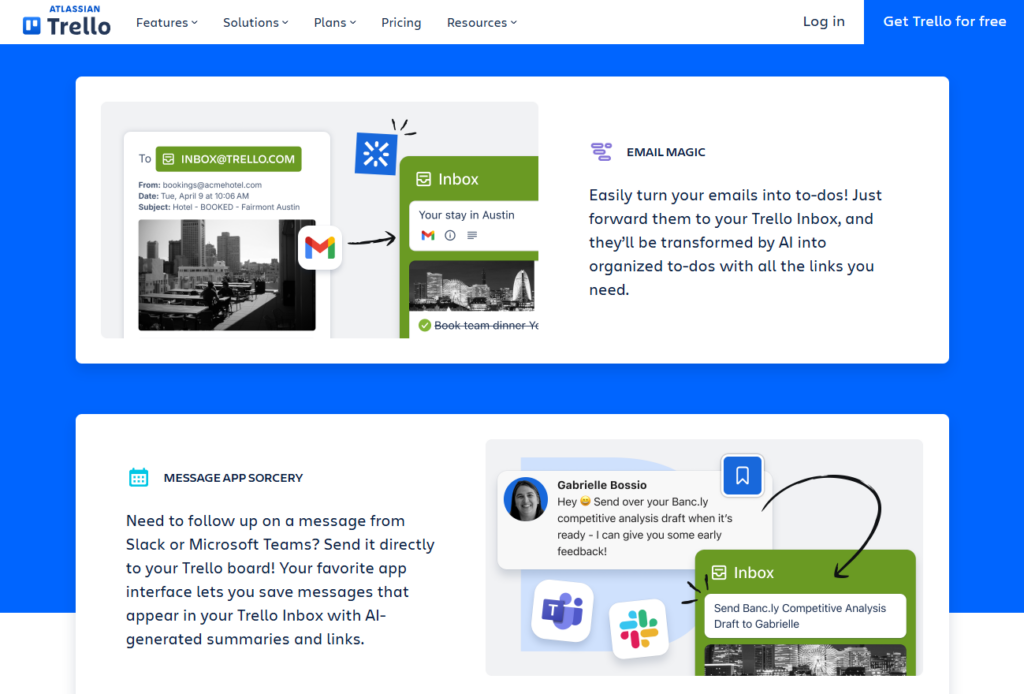The image size is (1024, 694).
Task: Click small Gmail icon on Austin card
Action: point(428,235)
